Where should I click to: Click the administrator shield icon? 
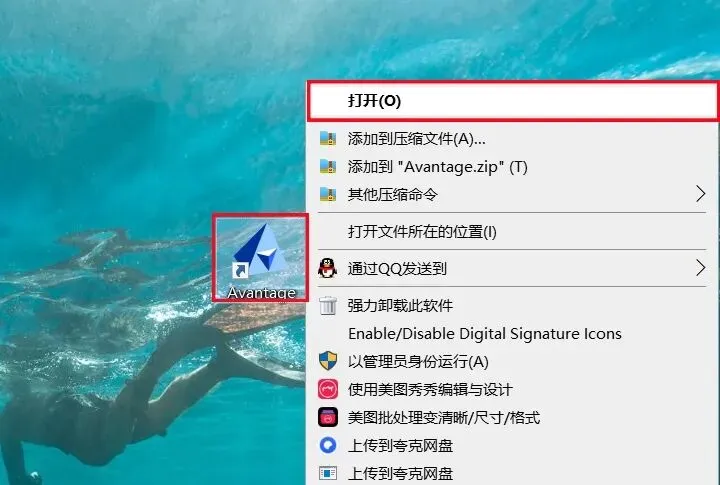coord(328,361)
